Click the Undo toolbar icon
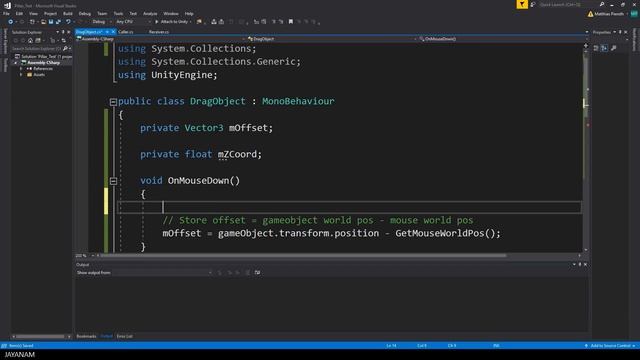Screen dimensions: 640x360 [x=68, y=22]
